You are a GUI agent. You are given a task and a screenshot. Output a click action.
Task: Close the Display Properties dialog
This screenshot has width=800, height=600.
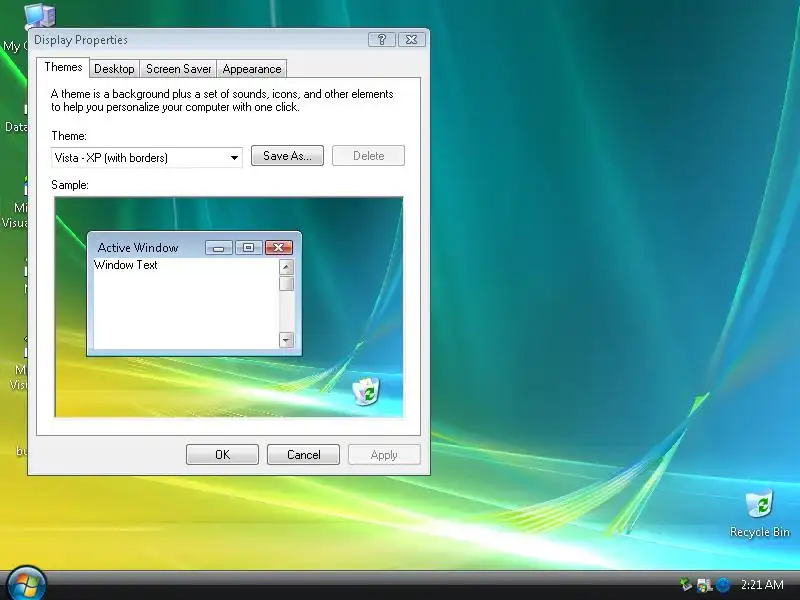tap(411, 40)
